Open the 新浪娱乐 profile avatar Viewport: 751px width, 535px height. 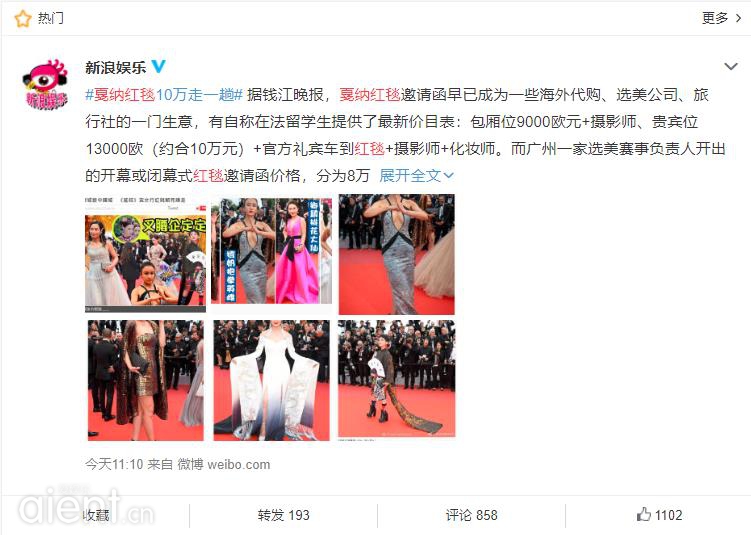click(46, 84)
